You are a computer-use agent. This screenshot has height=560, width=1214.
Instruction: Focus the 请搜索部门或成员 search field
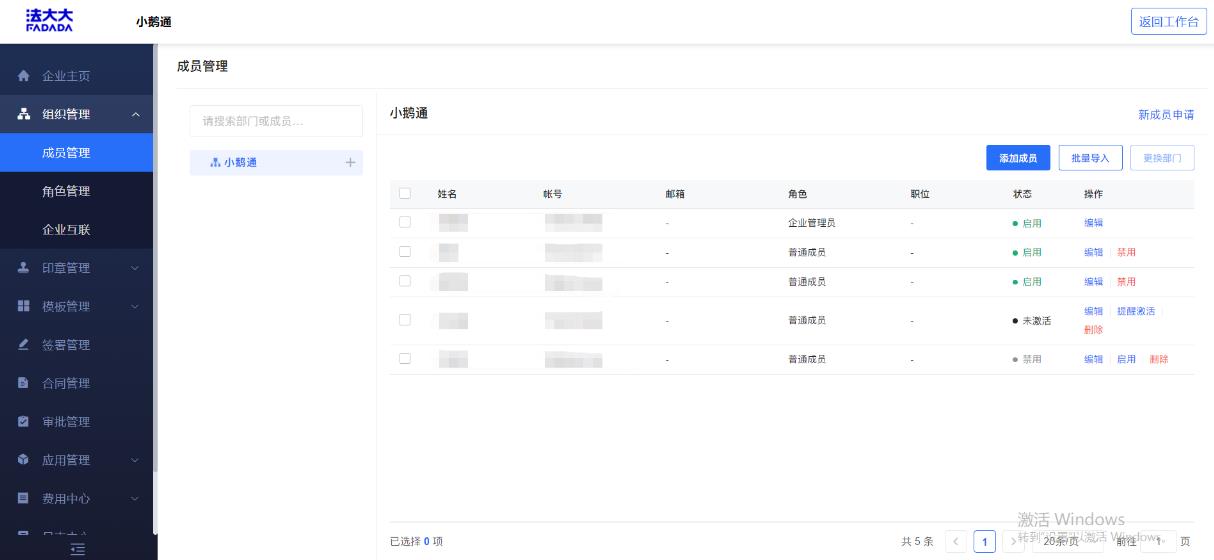click(276, 121)
